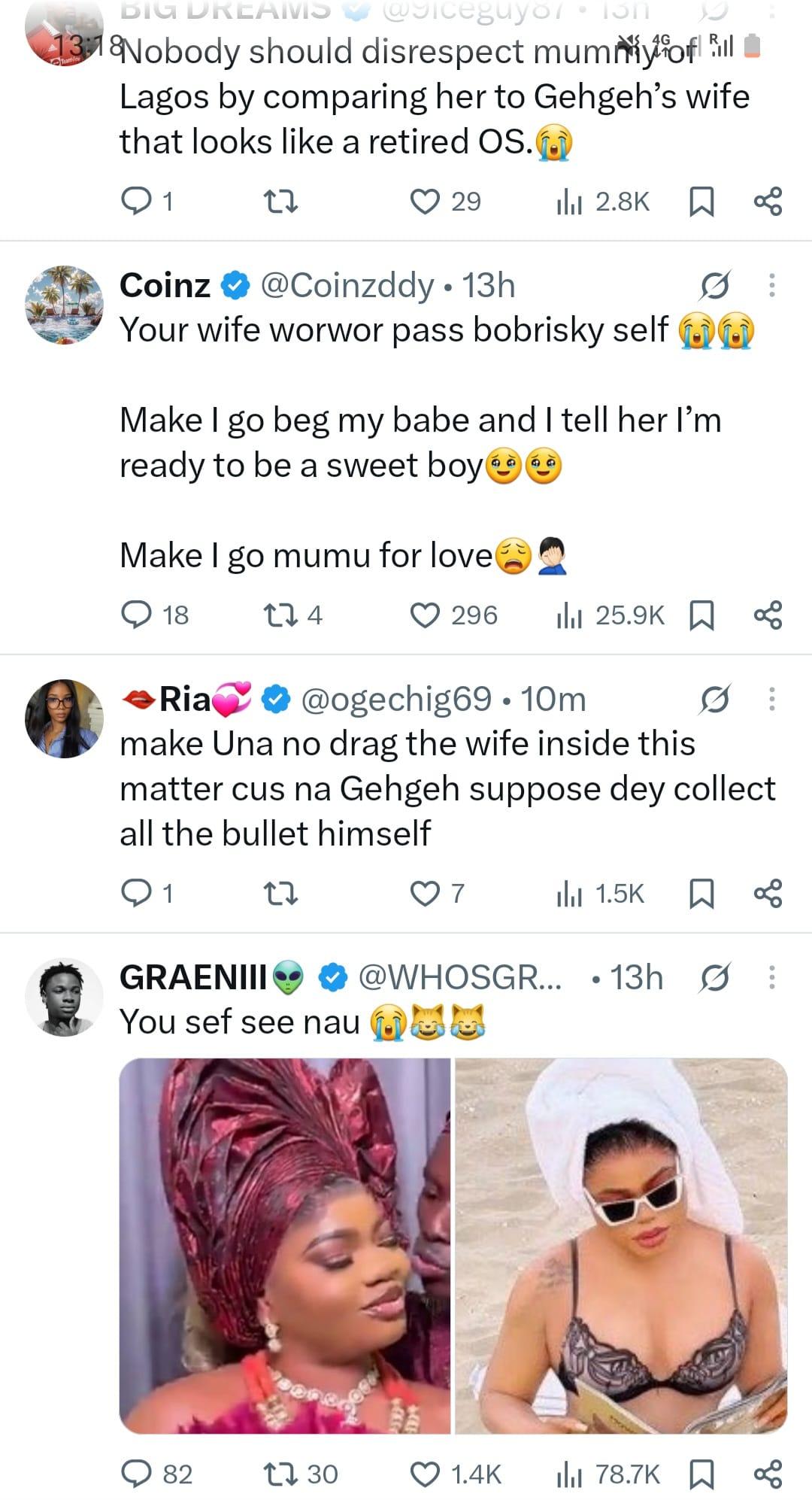Open replies on Coinz tweet showing 18
Viewport: 812px width, 1500px height.
click(137, 615)
